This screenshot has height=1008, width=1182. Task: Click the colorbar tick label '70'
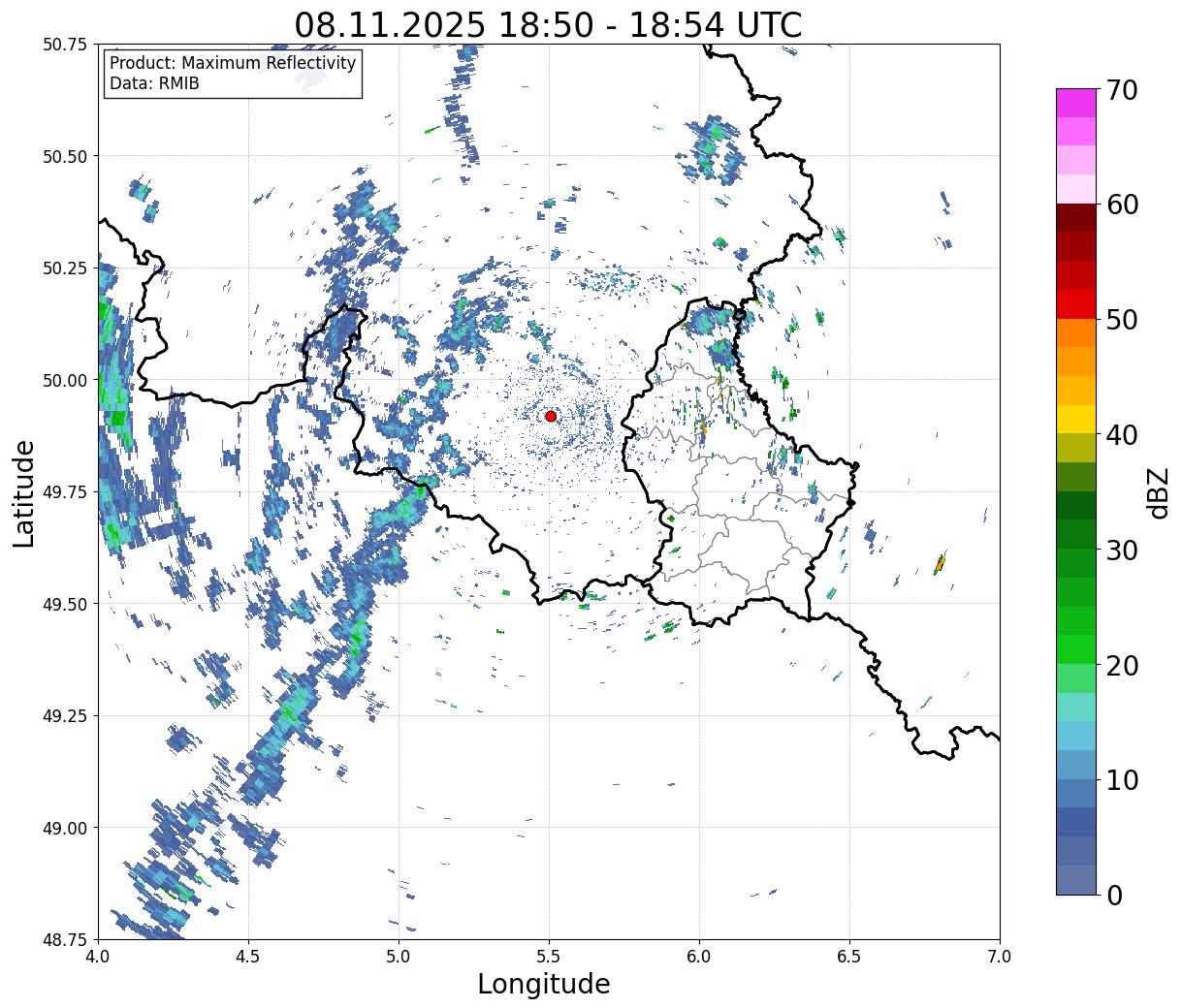pos(1122,89)
